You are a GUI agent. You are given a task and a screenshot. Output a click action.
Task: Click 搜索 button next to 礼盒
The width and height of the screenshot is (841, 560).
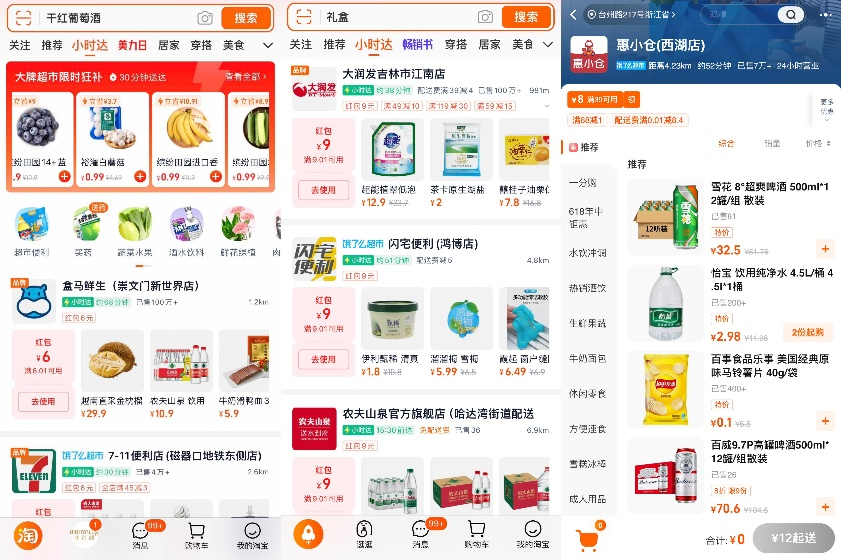(526, 17)
